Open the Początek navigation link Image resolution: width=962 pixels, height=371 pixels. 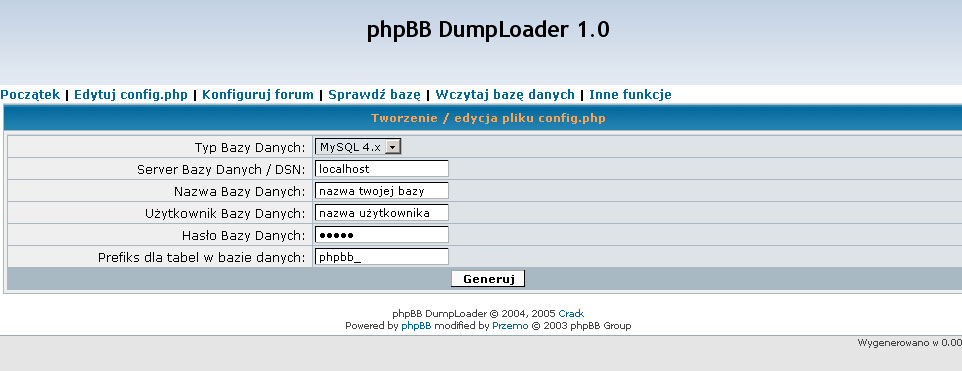coord(30,95)
